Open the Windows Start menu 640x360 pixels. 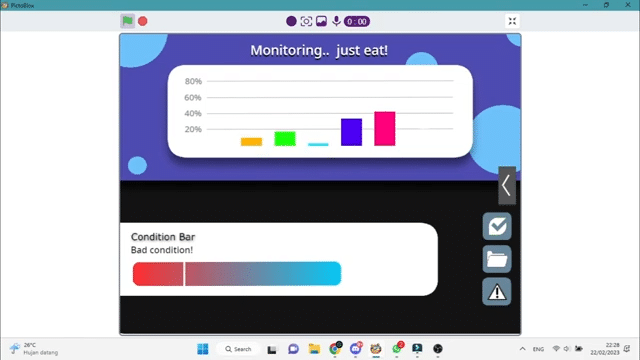[202, 349]
